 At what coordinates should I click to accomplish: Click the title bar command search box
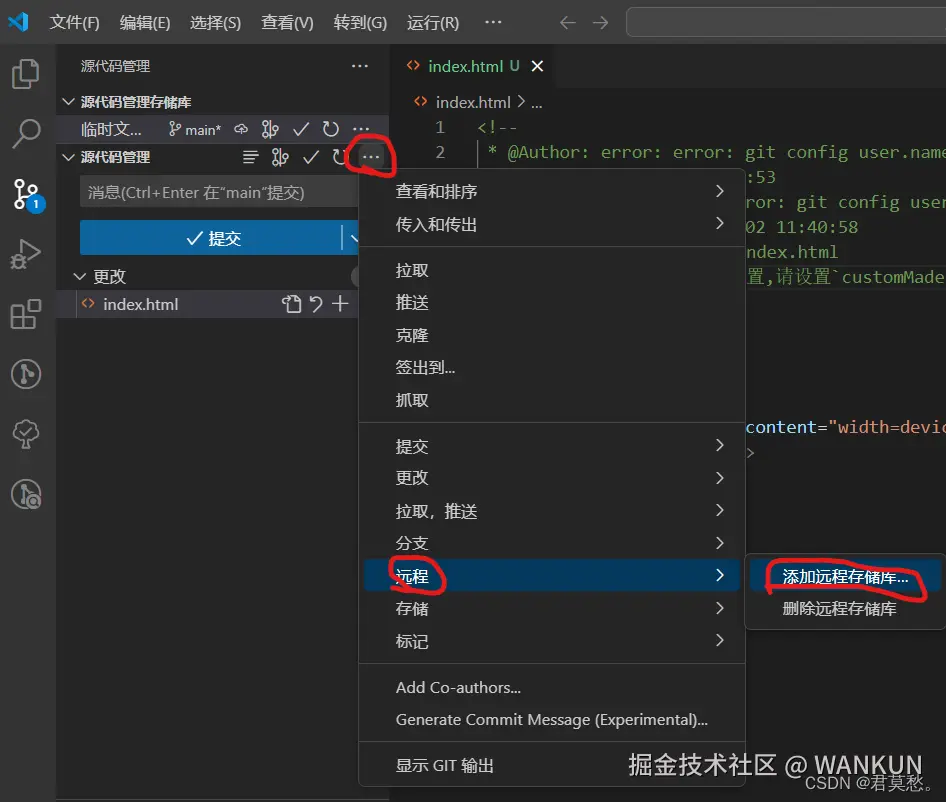click(786, 22)
